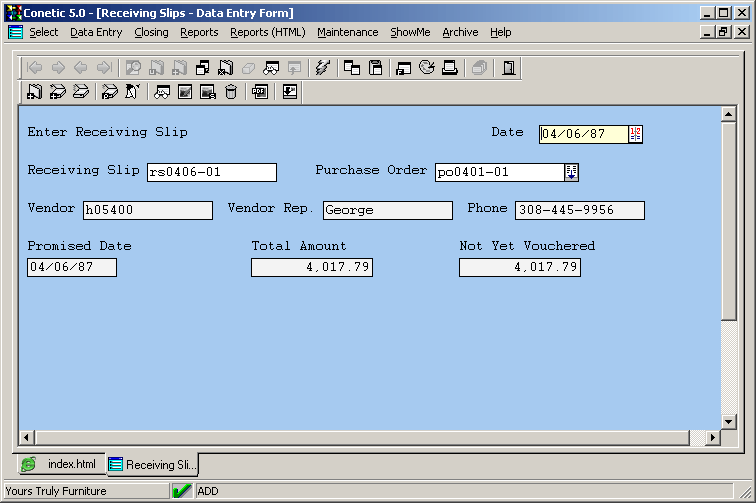Click the computer icon in top toolbar
The height and width of the screenshot is (503, 756).
tap(450, 68)
